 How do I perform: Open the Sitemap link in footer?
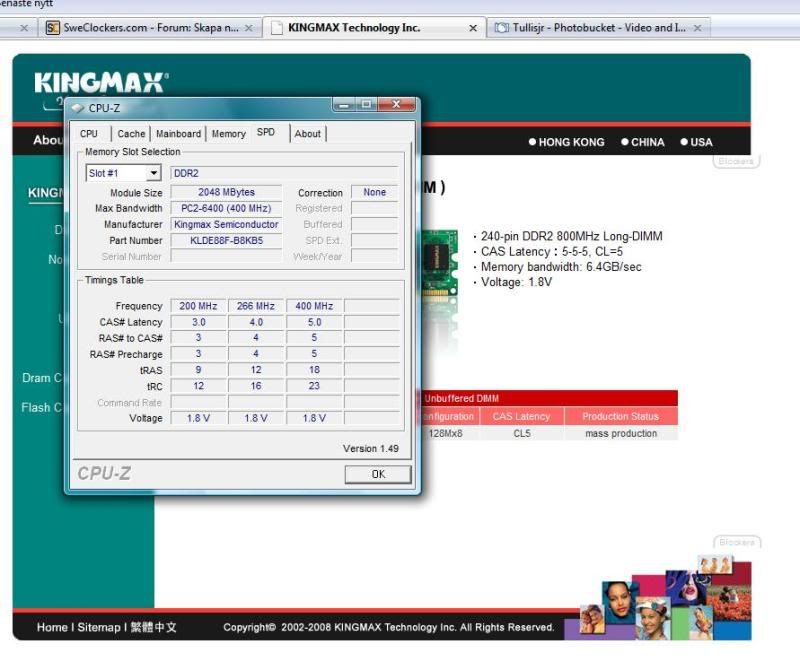(x=99, y=627)
